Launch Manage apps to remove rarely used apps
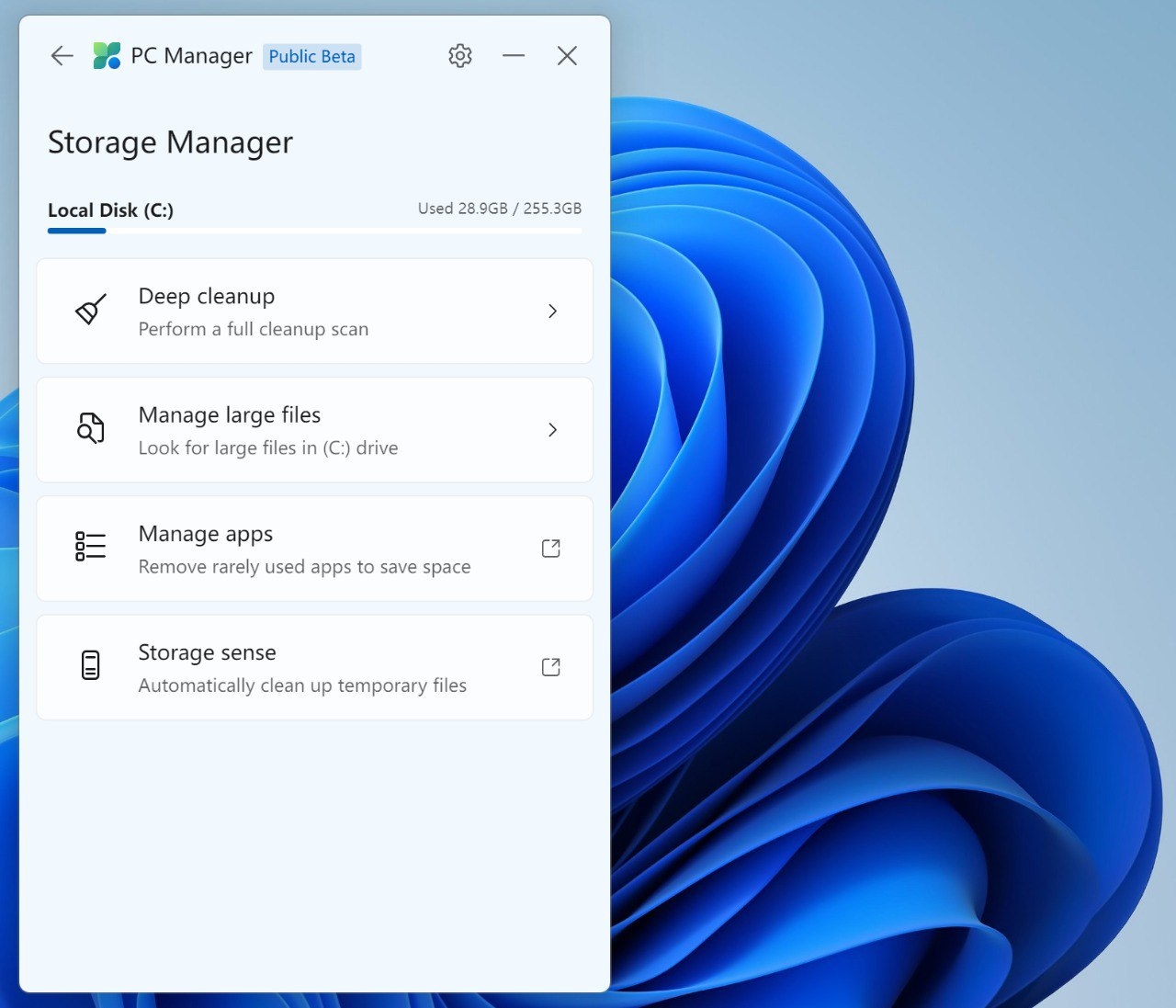 [314, 548]
